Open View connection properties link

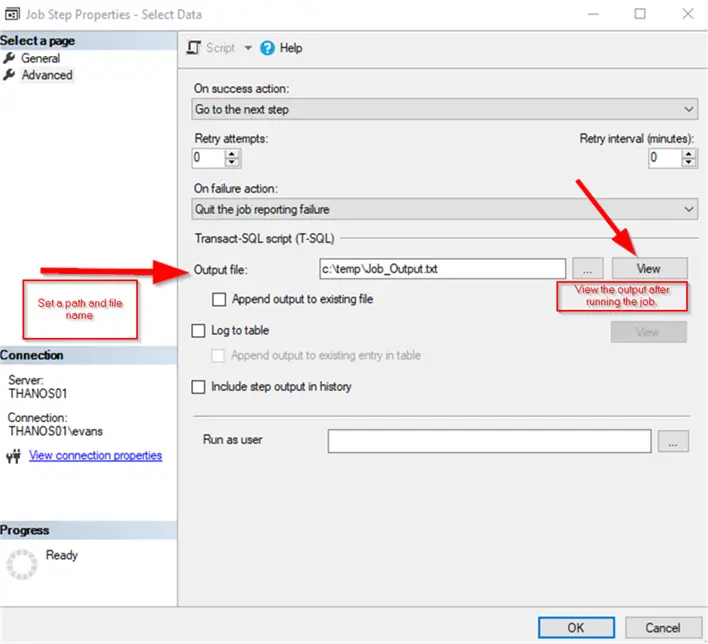coord(95,455)
